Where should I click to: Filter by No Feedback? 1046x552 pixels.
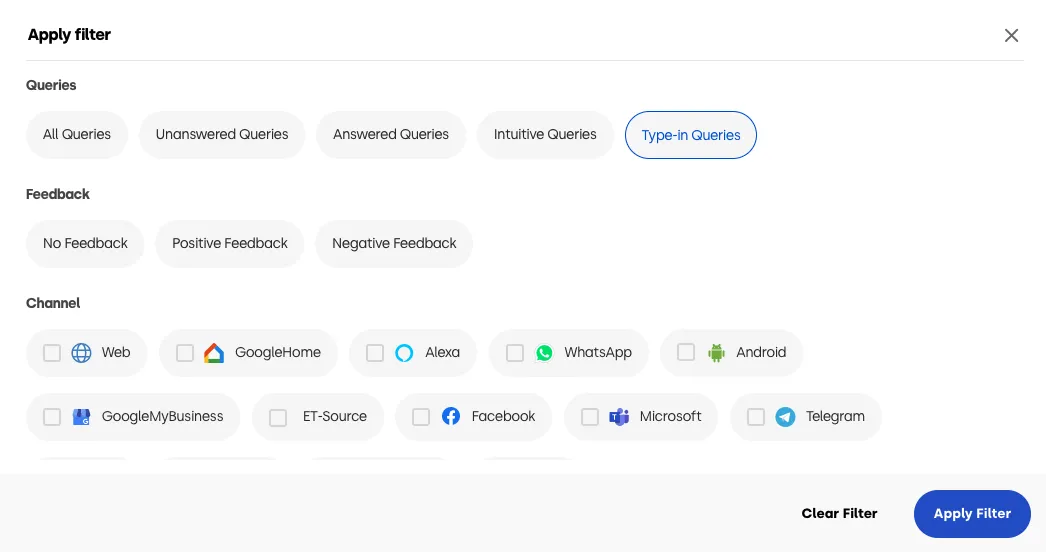[85, 244]
